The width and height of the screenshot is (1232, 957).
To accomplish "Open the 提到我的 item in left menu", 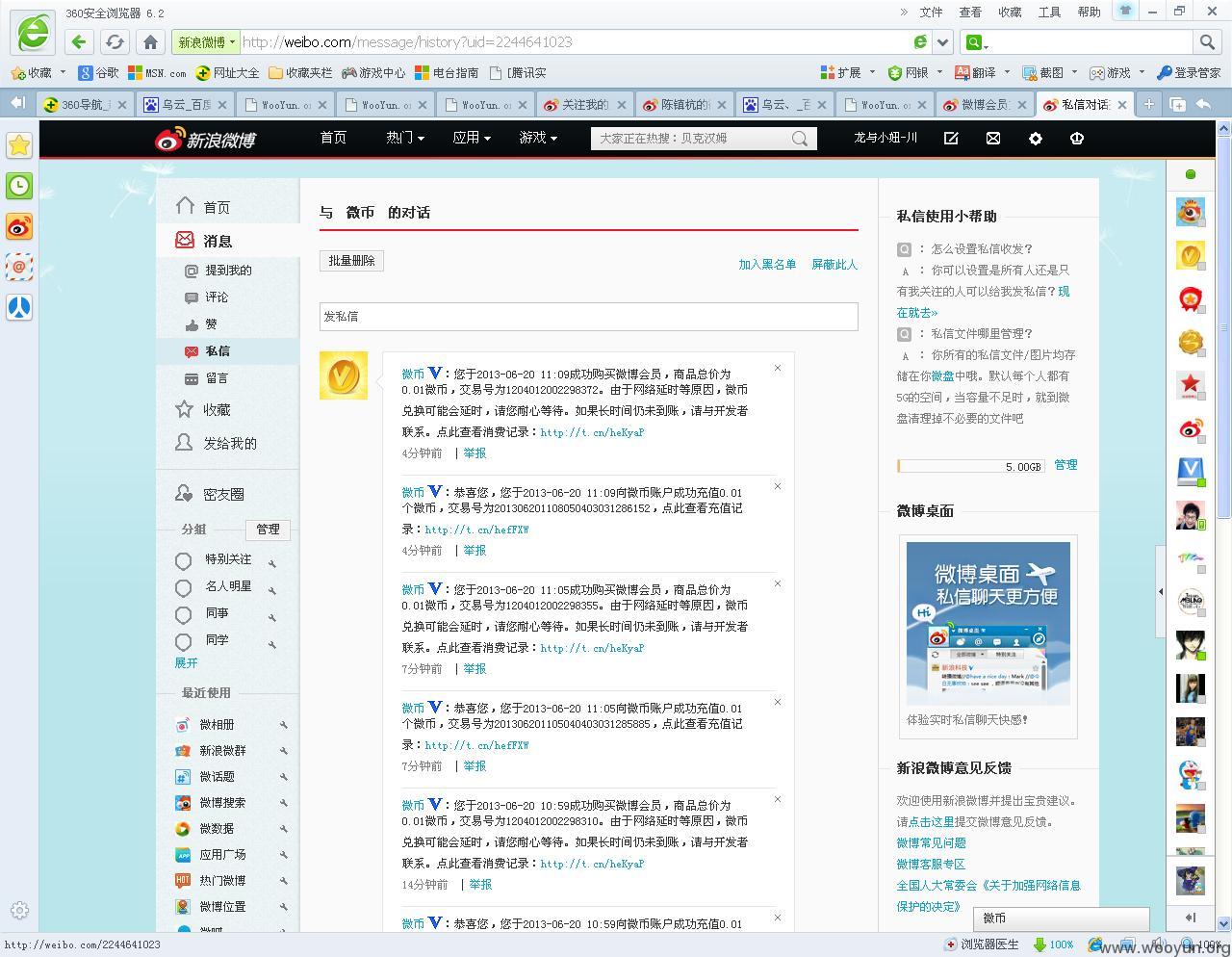I will click(228, 271).
